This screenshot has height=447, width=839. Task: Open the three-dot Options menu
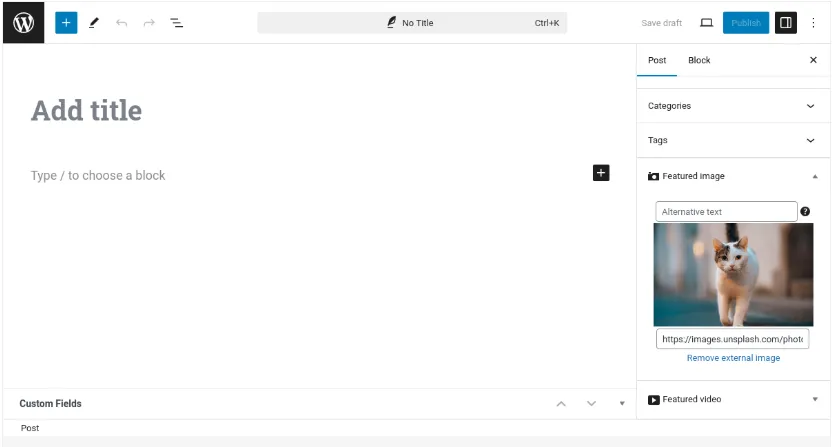[x=813, y=22]
